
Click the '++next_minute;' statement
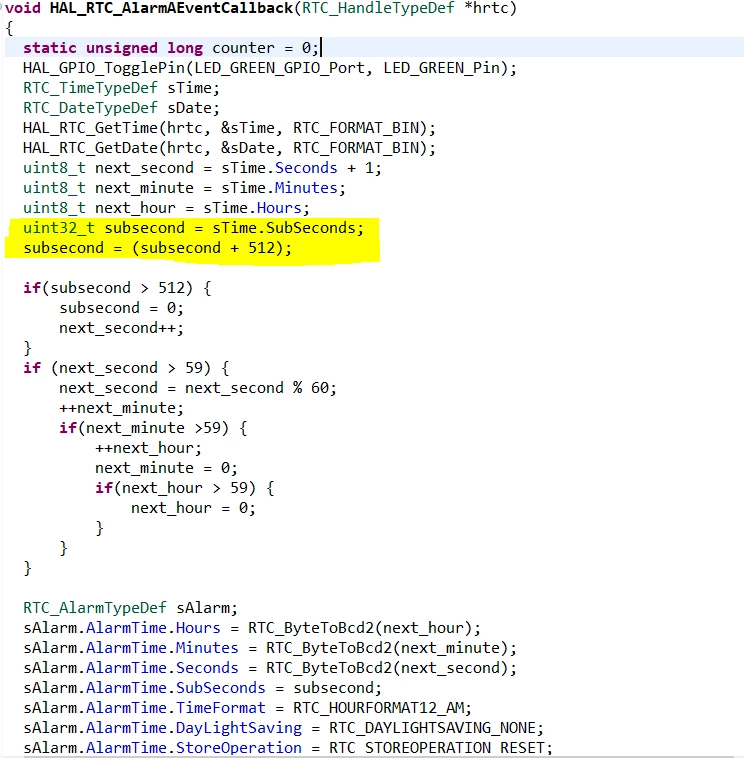121,408
